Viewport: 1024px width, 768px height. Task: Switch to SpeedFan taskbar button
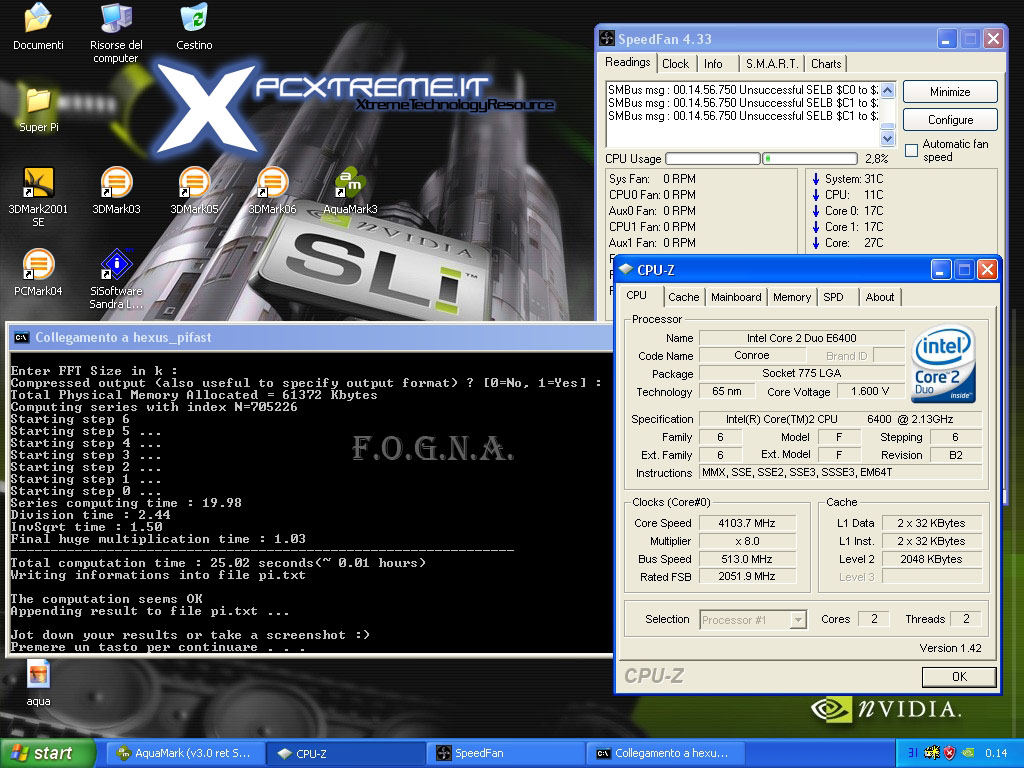point(507,753)
